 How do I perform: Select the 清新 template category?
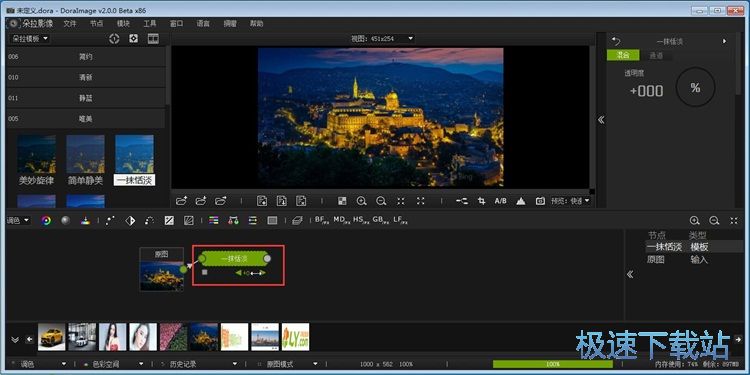[86, 77]
